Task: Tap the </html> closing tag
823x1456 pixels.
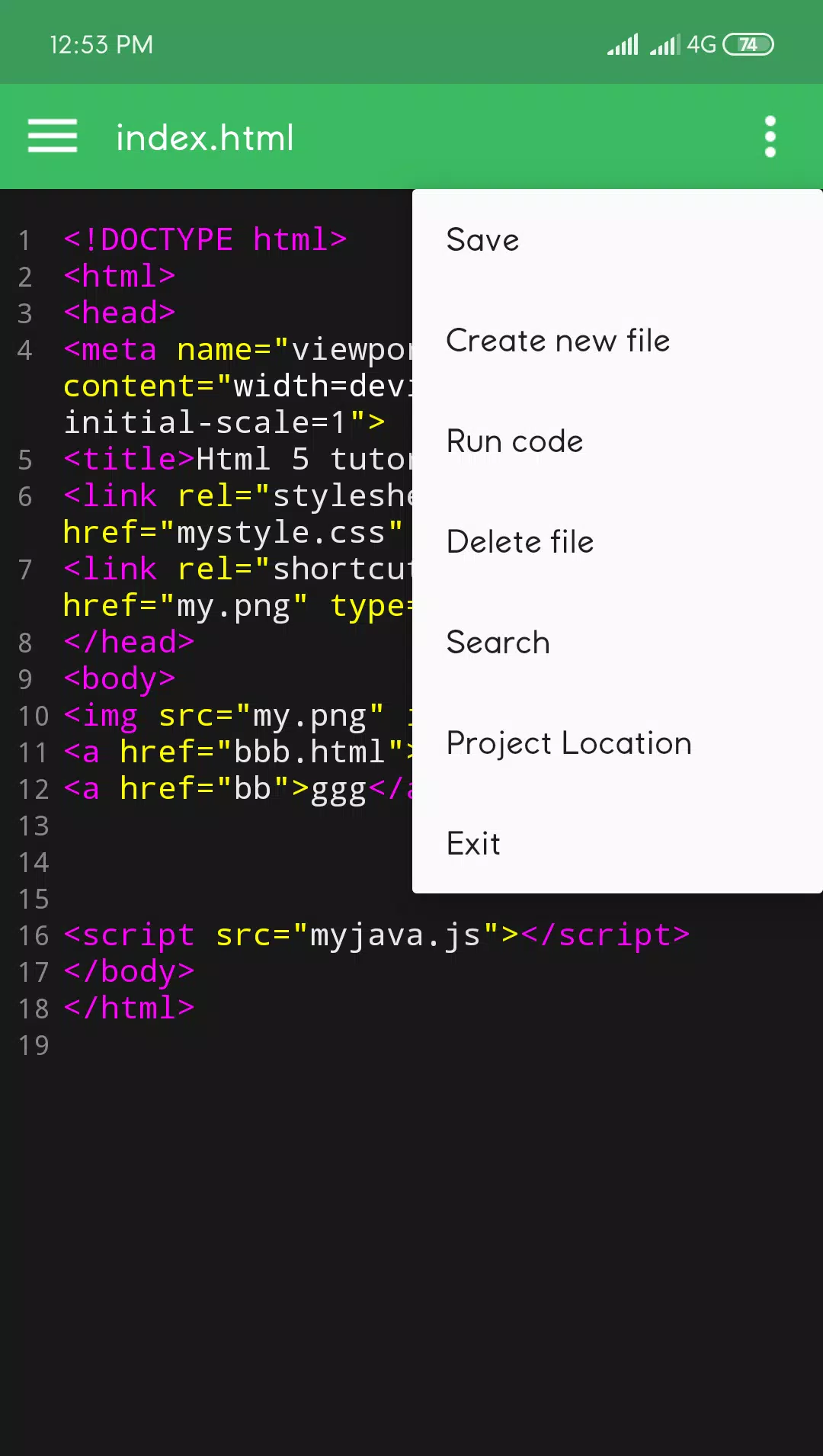Action: 129,1009
